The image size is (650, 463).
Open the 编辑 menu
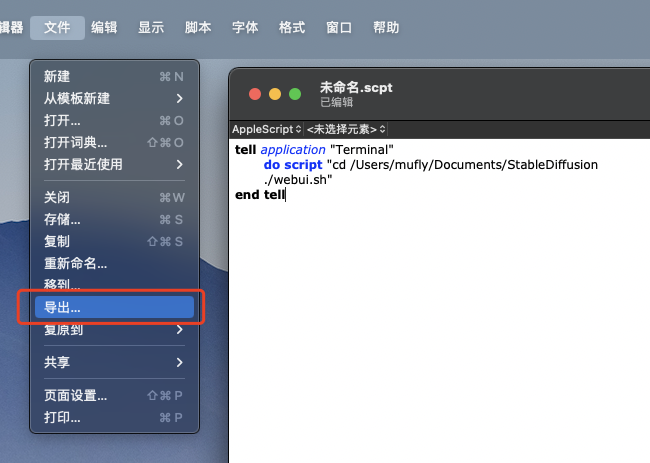coord(104,28)
